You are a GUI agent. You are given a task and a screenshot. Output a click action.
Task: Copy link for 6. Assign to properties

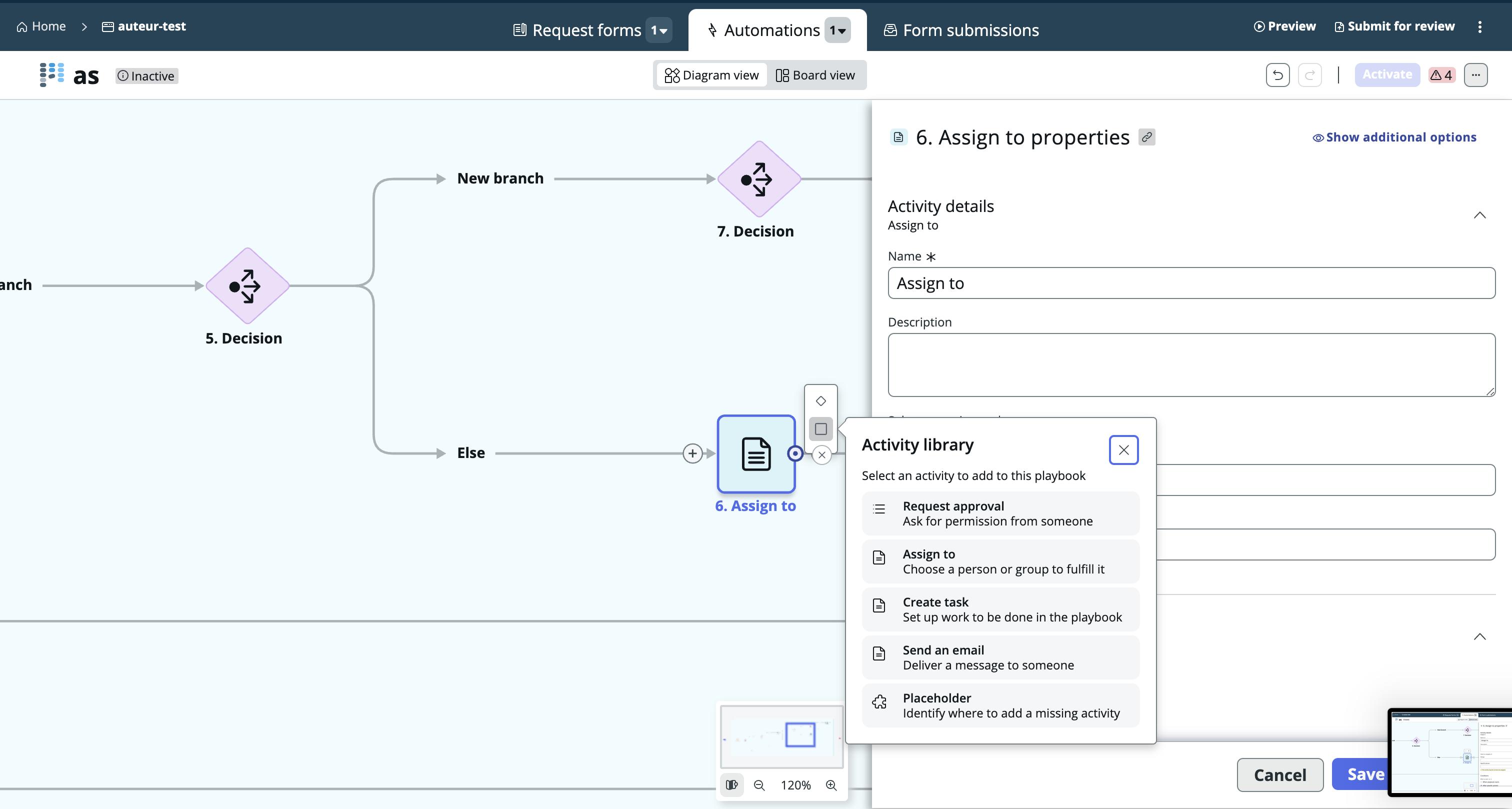click(x=1147, y=137)
